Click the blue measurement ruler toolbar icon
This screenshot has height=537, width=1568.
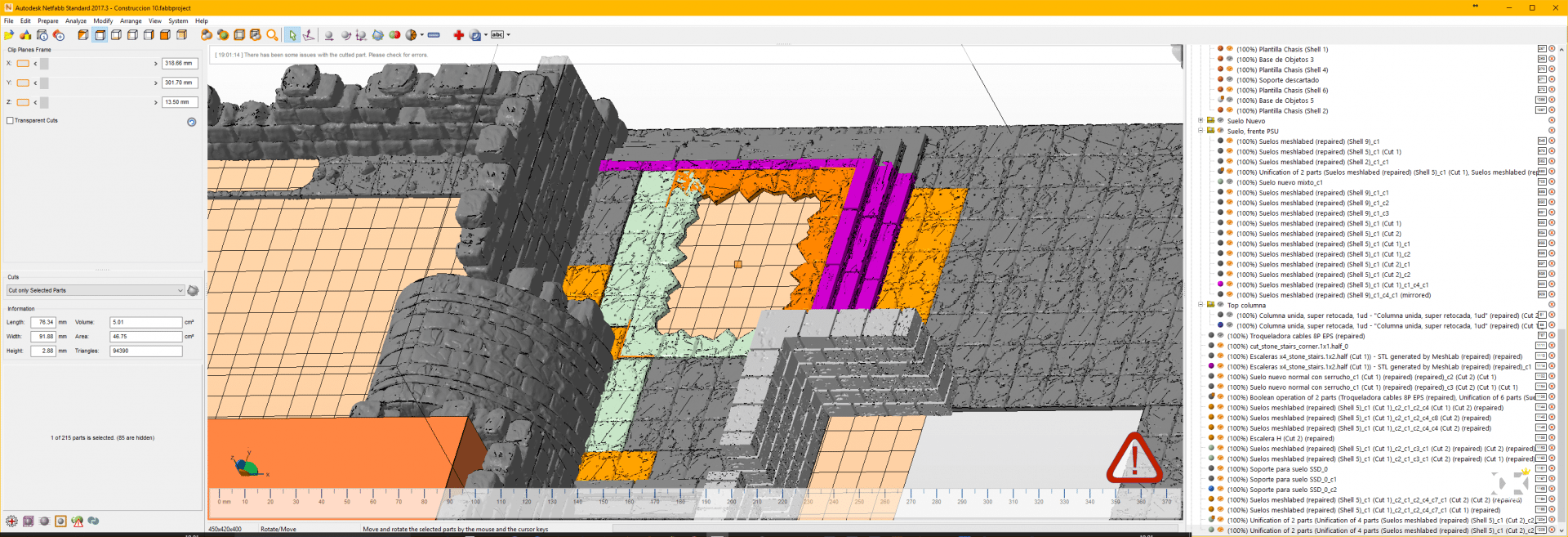coord(434,35)
